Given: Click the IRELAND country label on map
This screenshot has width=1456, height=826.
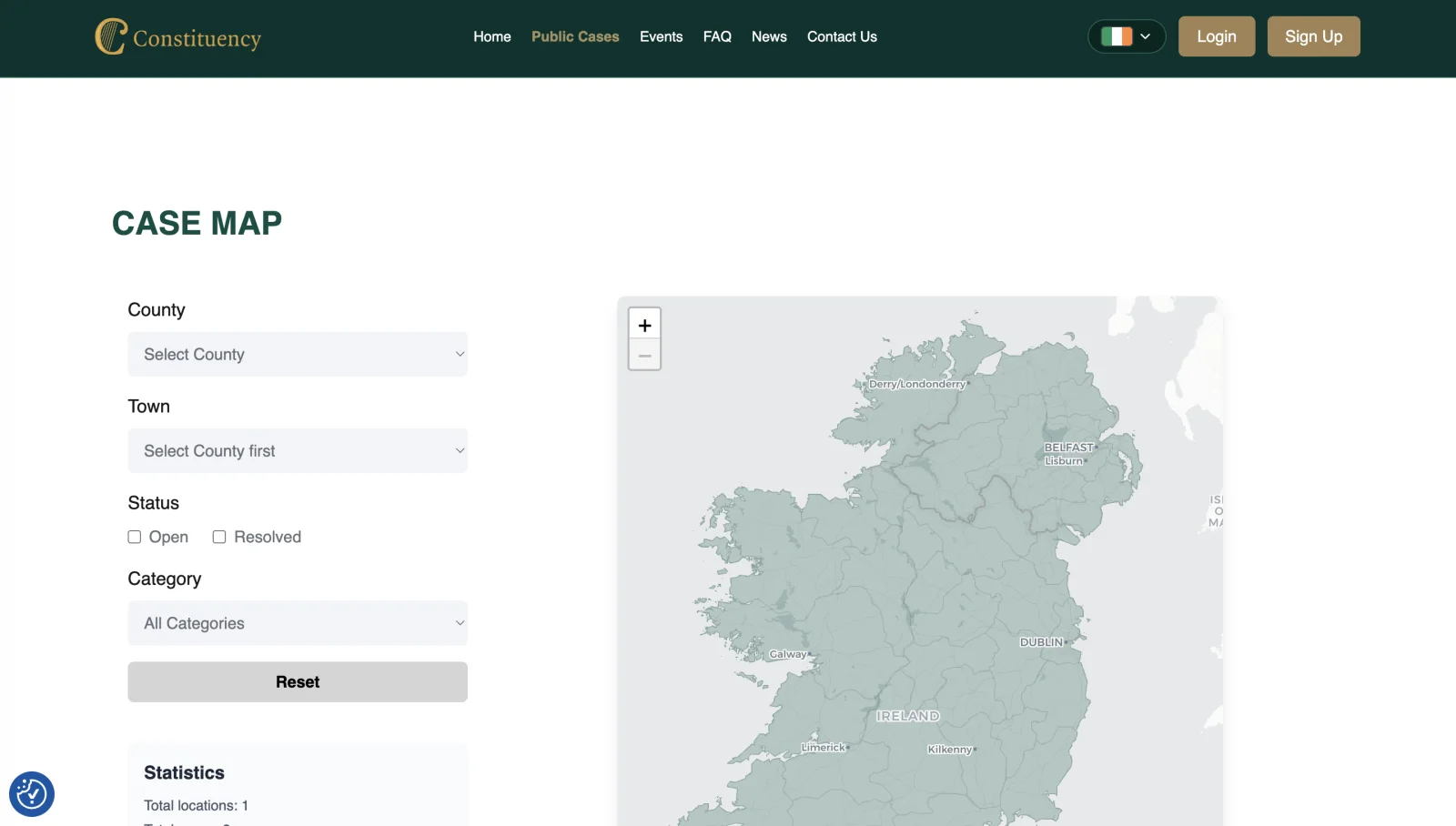Looking at the screenshot, I should point(907,716).
